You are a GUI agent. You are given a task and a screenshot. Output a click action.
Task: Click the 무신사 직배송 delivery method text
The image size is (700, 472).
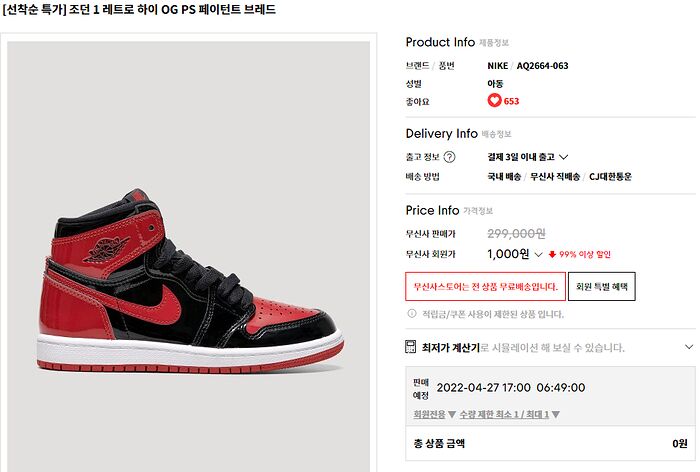(555, 177)
